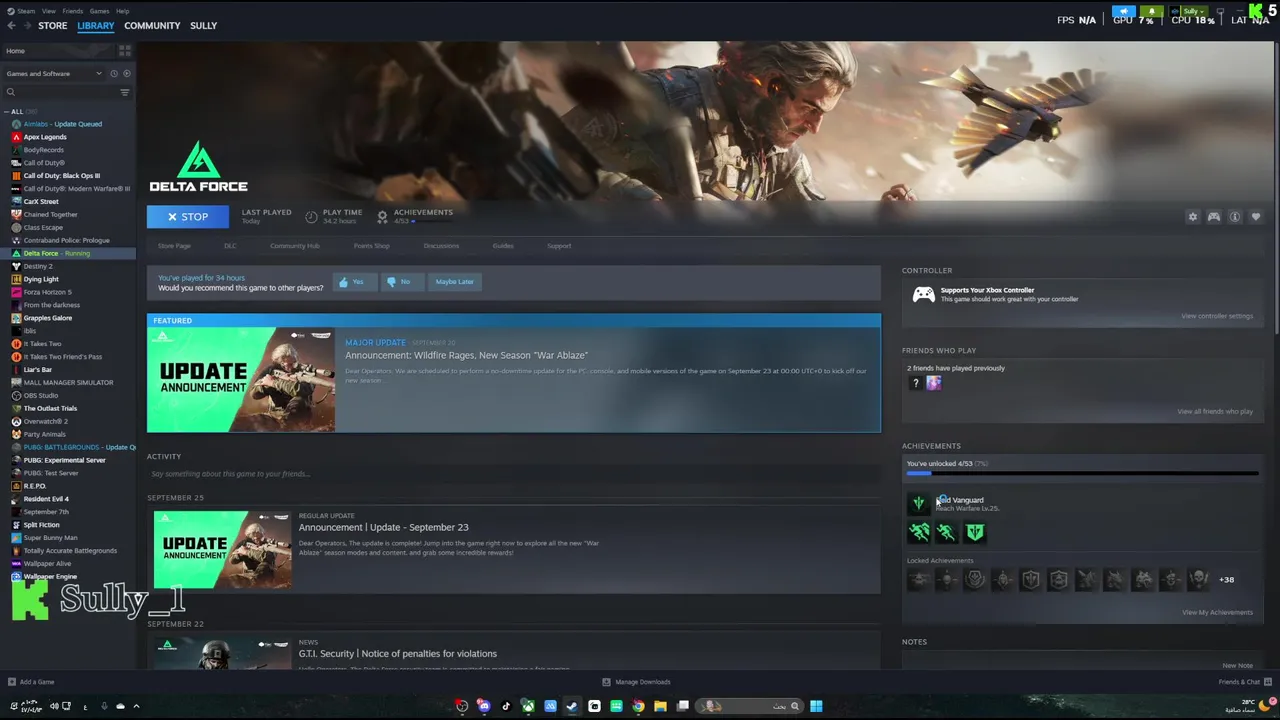Click the green shield unlocked achievement
Screen dimensions: 1280x720
tap(975, 533)
